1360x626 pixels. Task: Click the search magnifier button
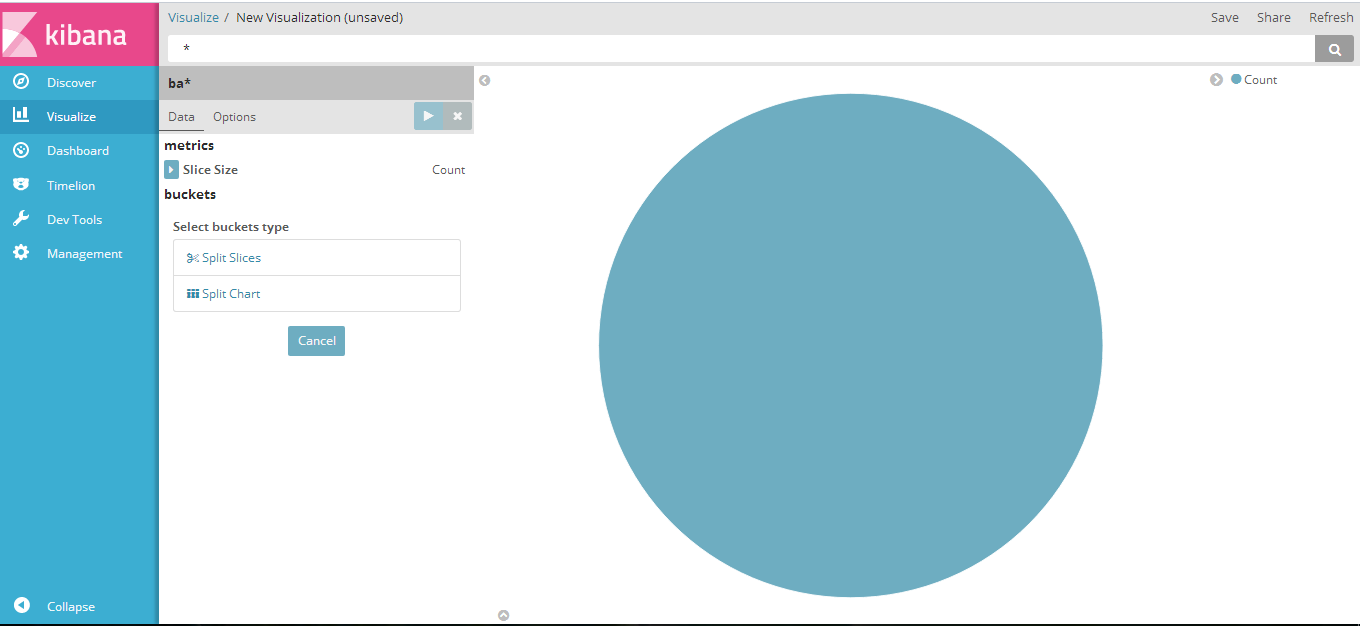(x=1334, y=49)
